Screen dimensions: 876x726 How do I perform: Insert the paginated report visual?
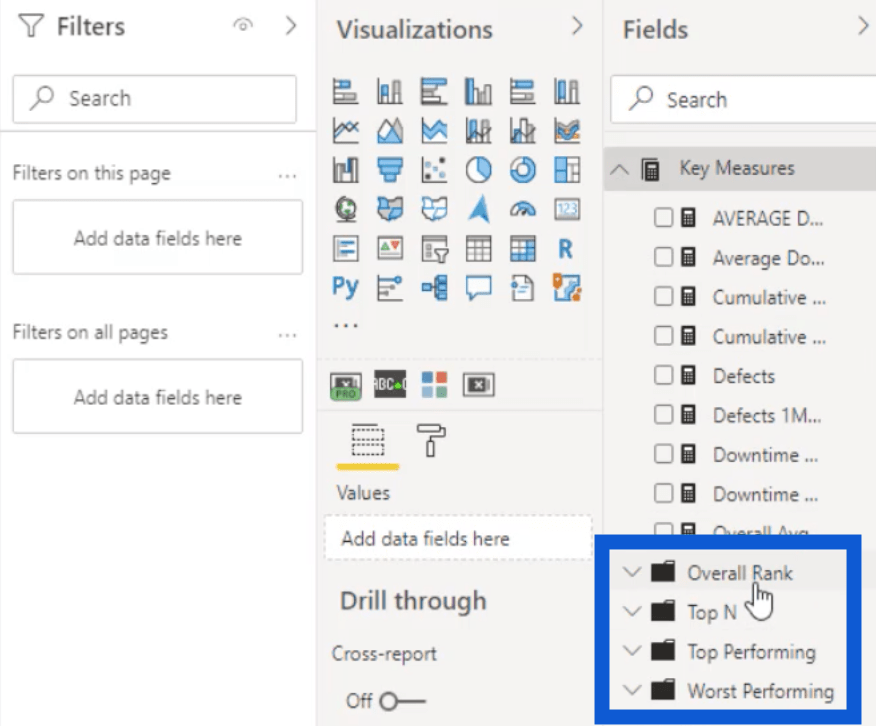click(522, 288)
